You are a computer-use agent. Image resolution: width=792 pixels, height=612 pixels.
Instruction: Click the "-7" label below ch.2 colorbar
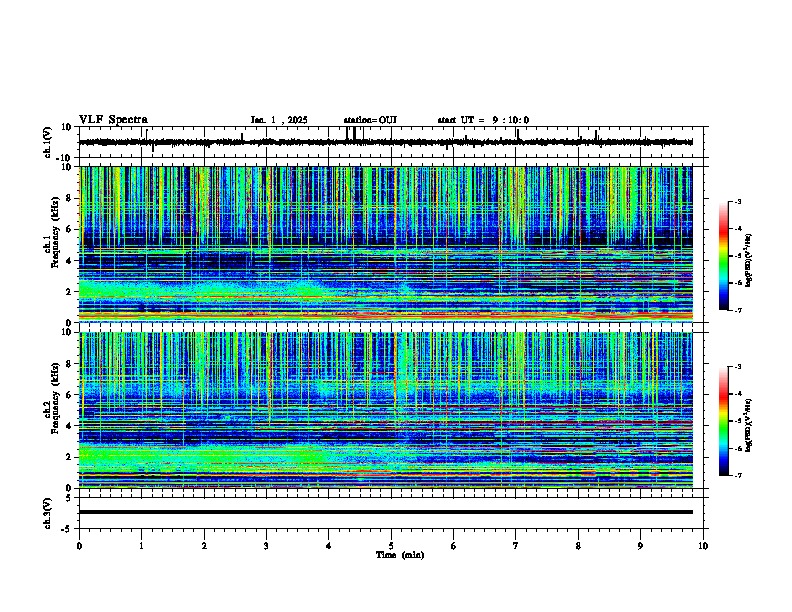[x=737, y=475]
